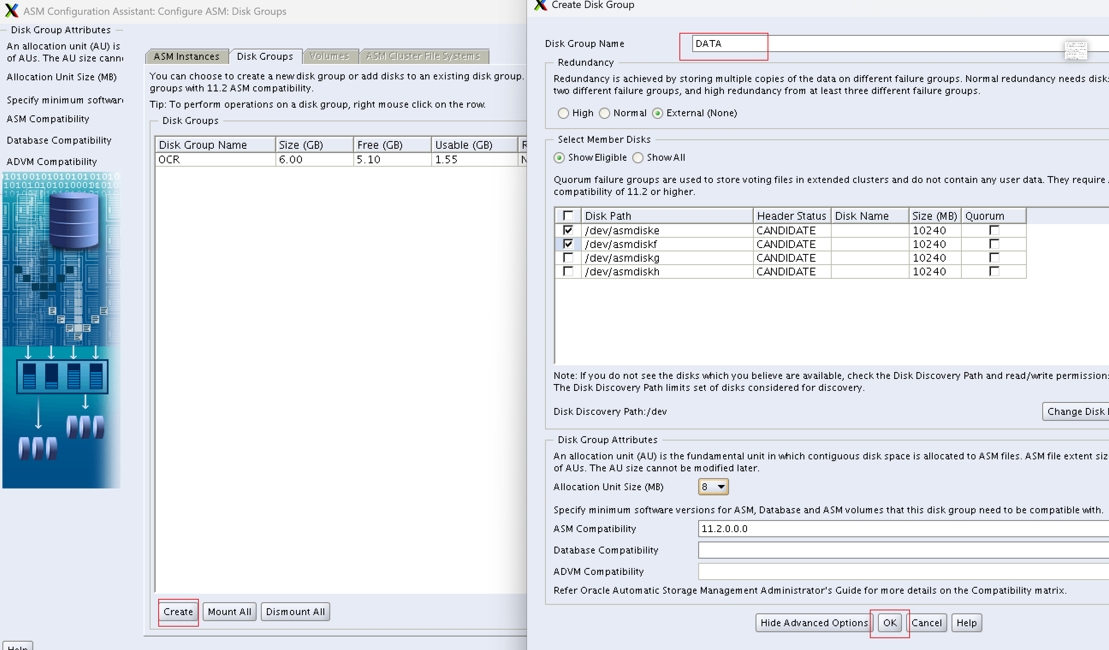This screenshot has width=1109, height=650.
Task: Click the Database Compatibility field
Action: 903,550
